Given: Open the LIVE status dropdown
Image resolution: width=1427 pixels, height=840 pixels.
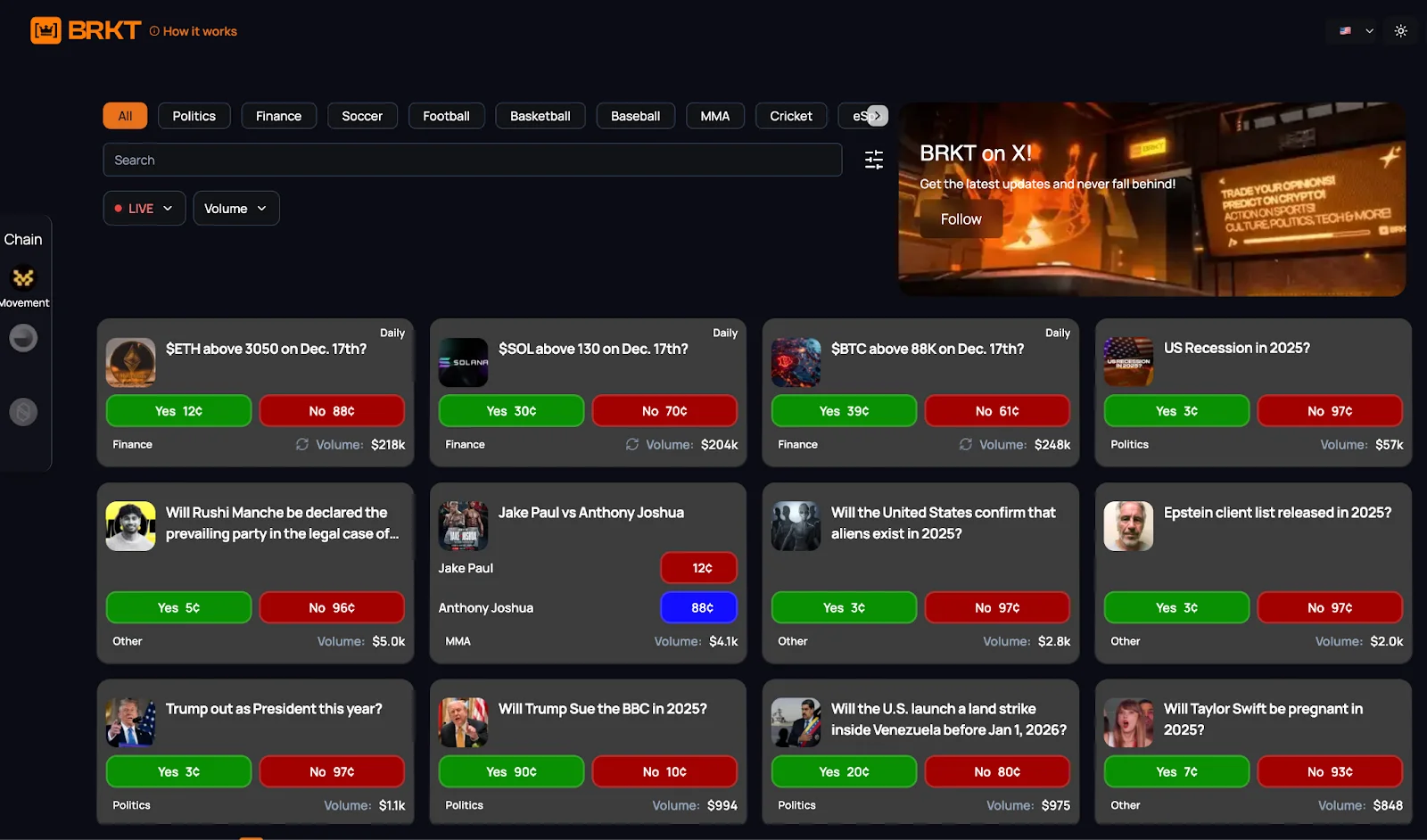Looking at the screenshot, I should pos(144,208).
